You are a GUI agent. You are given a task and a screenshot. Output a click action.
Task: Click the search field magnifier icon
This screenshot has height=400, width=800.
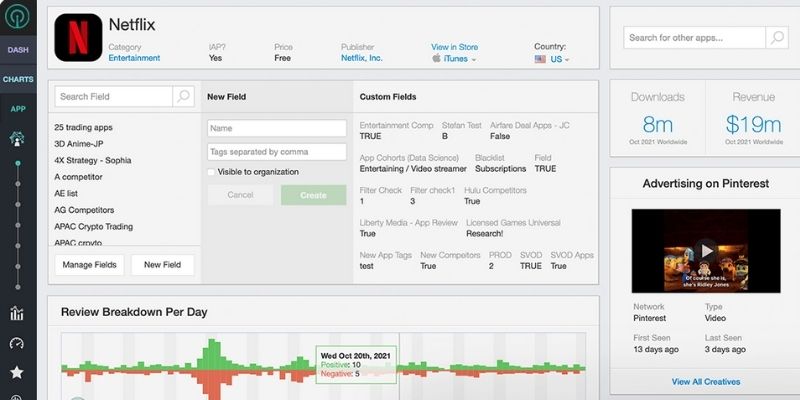click(183, 97)
